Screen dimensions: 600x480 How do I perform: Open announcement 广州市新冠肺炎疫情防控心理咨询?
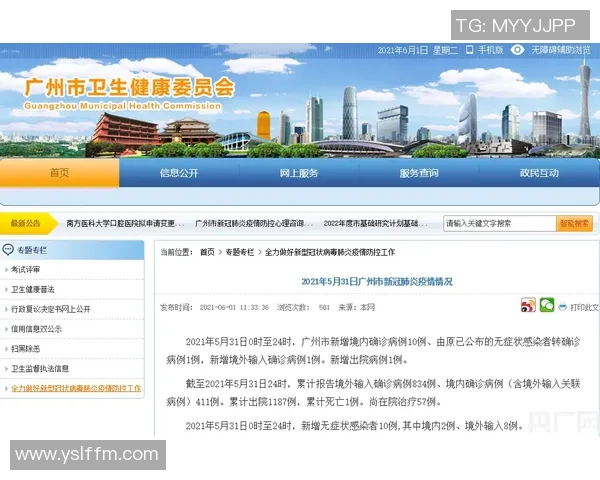254,223
